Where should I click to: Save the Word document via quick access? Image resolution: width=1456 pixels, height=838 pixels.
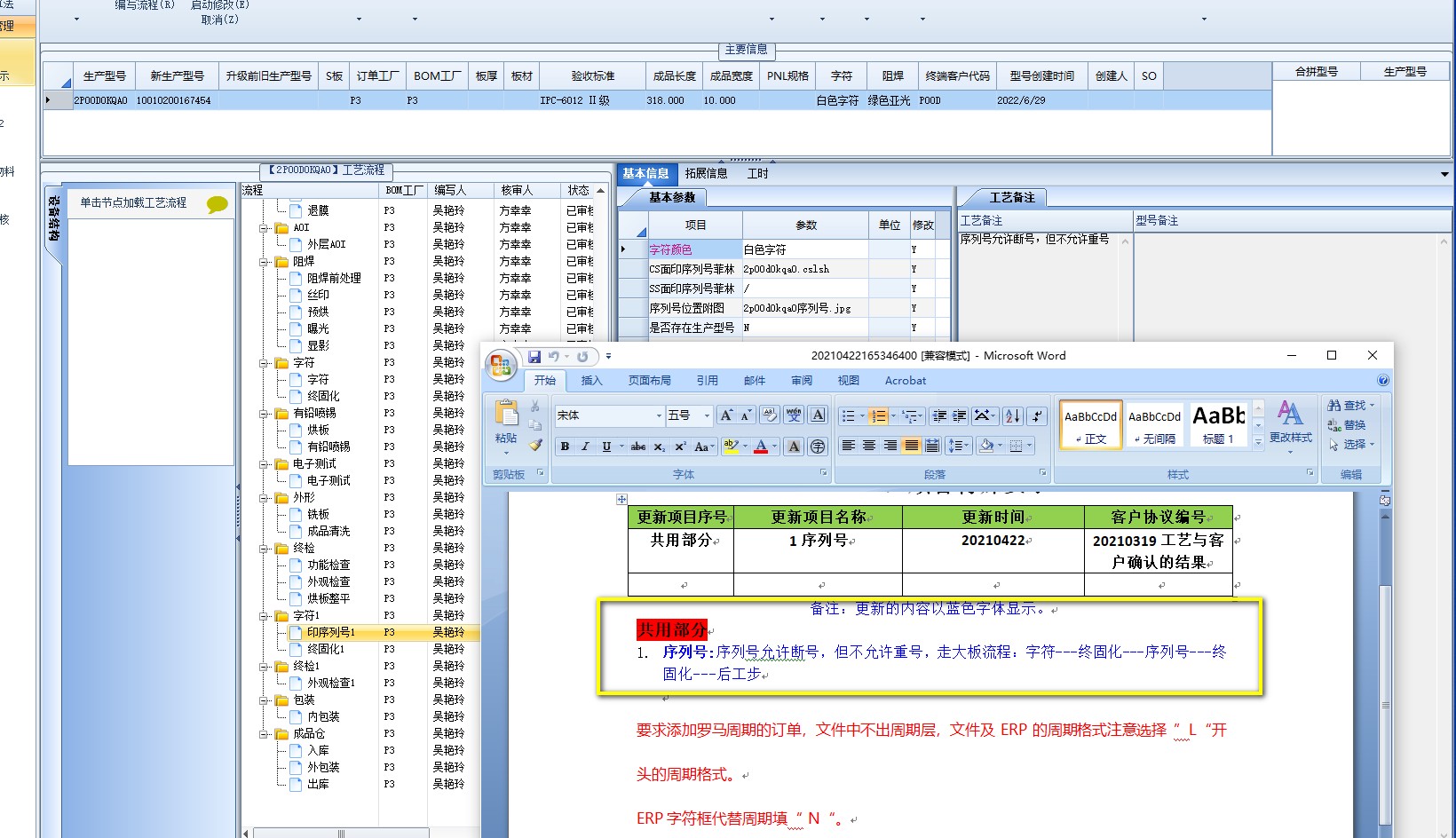point(534,356)
